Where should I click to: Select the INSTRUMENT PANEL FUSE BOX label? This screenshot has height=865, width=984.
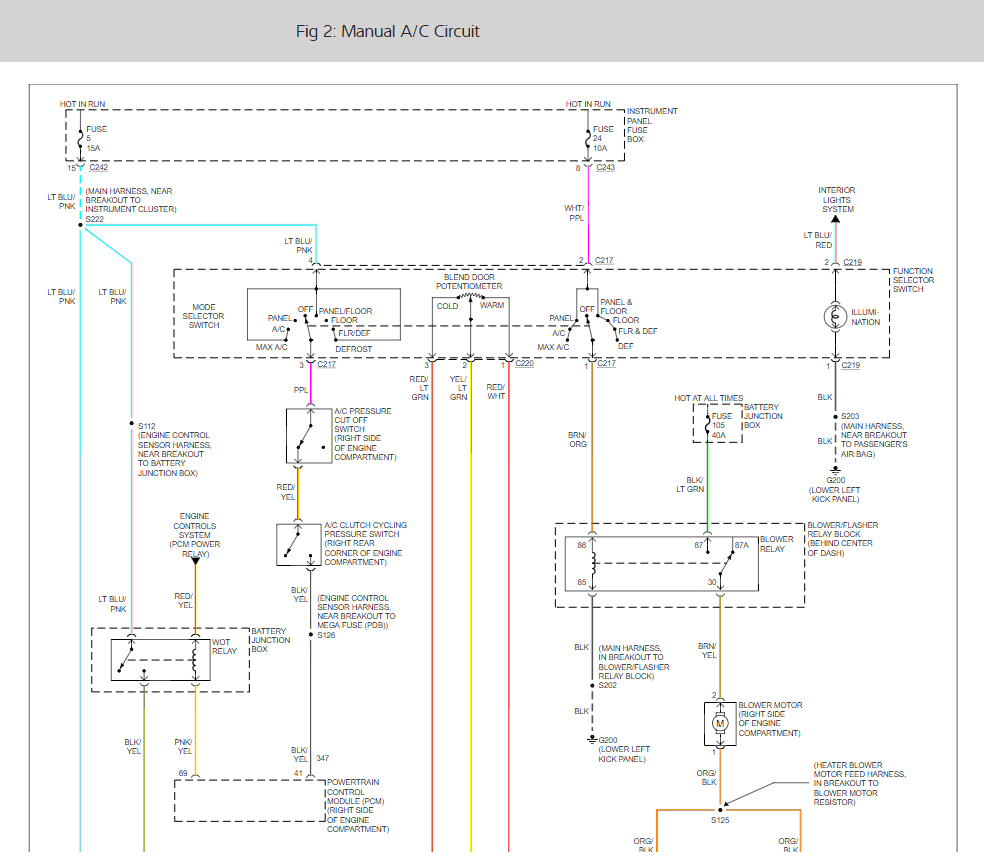[x=648, y=122]
